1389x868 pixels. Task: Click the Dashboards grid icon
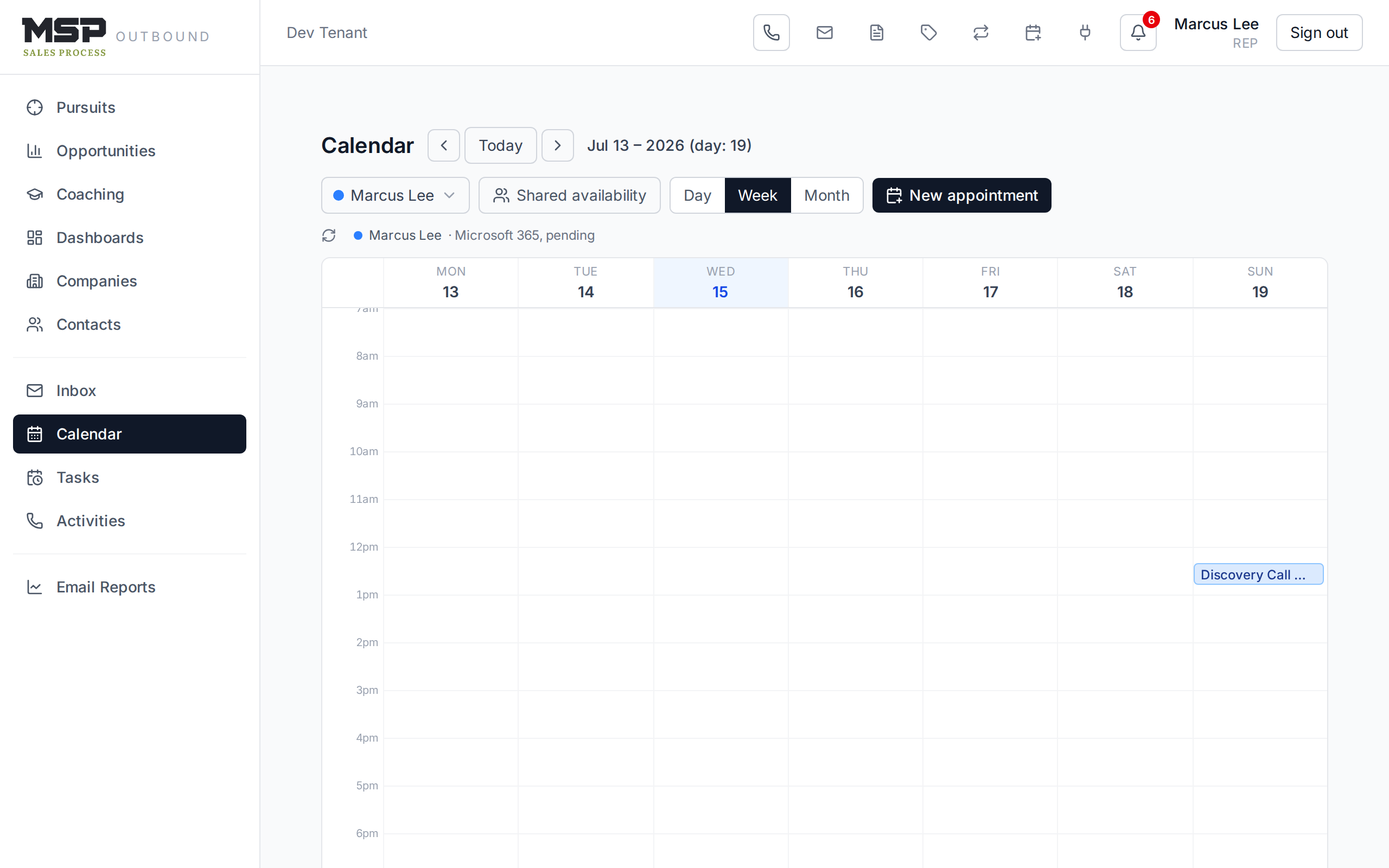(34, 238)
